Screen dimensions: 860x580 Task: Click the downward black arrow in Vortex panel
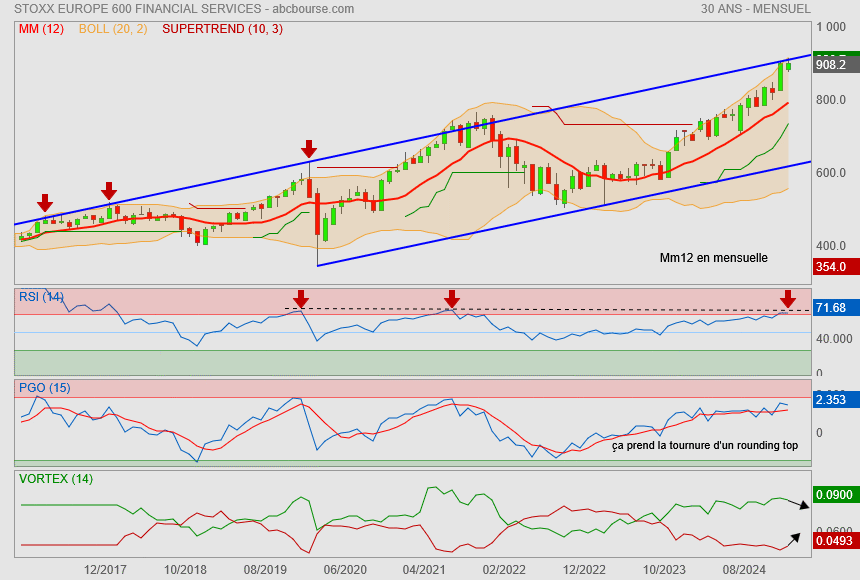798,504
